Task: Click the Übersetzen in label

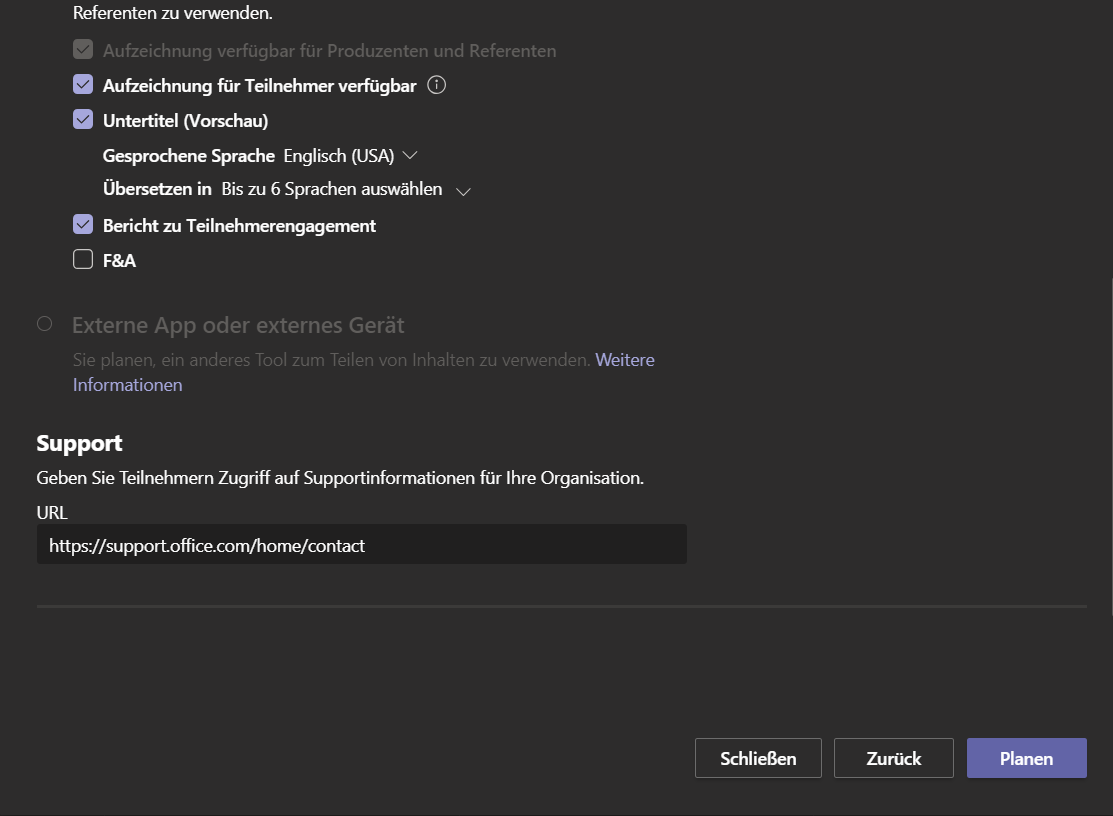Action: 157,189
